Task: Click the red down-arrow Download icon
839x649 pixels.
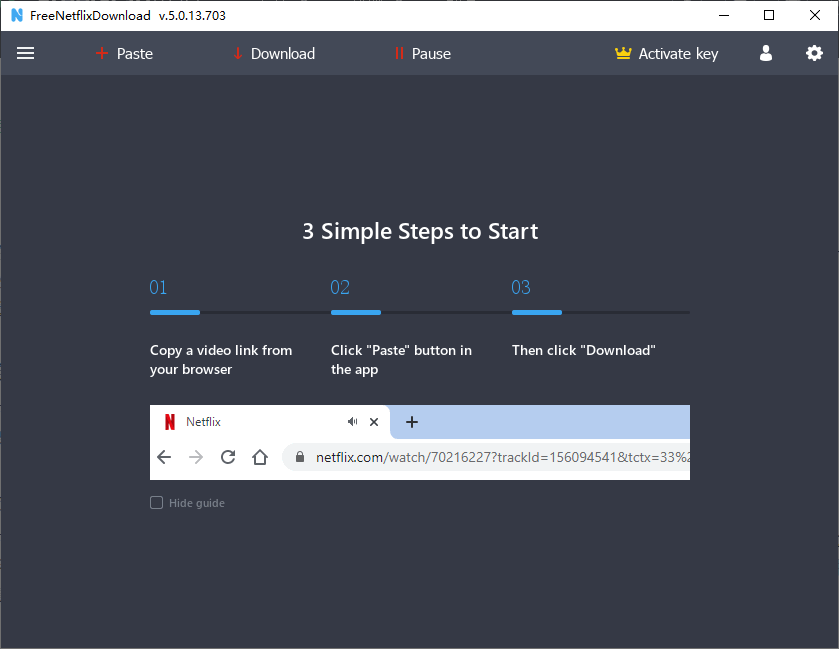Action: point(238,54)
